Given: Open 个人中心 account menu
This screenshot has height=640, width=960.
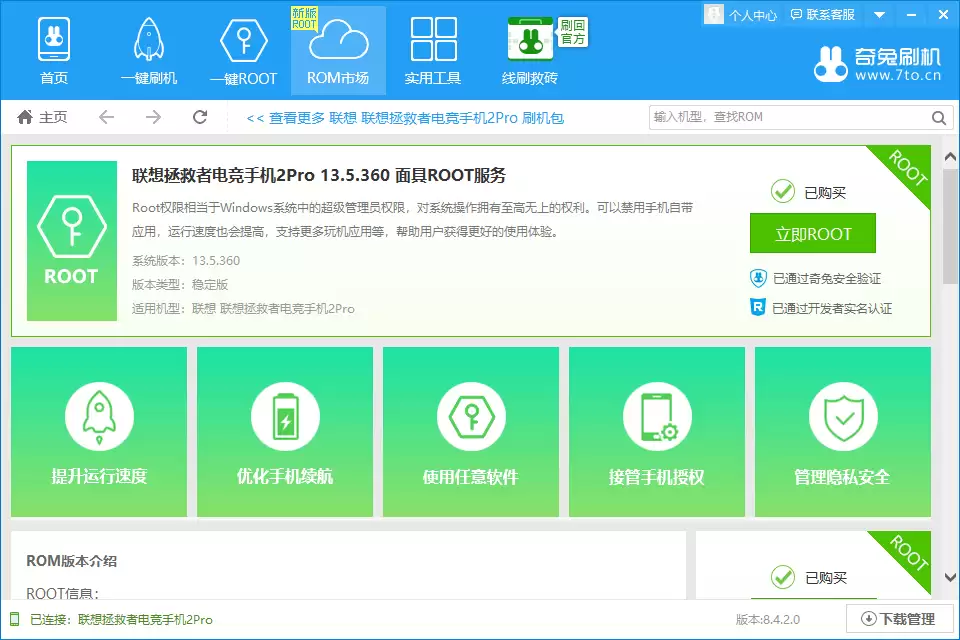Looking at the screenshot, I should (x=747, y=14).
